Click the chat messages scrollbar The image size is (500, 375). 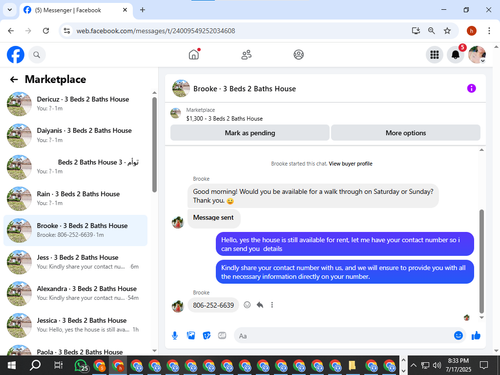point(481,261)
